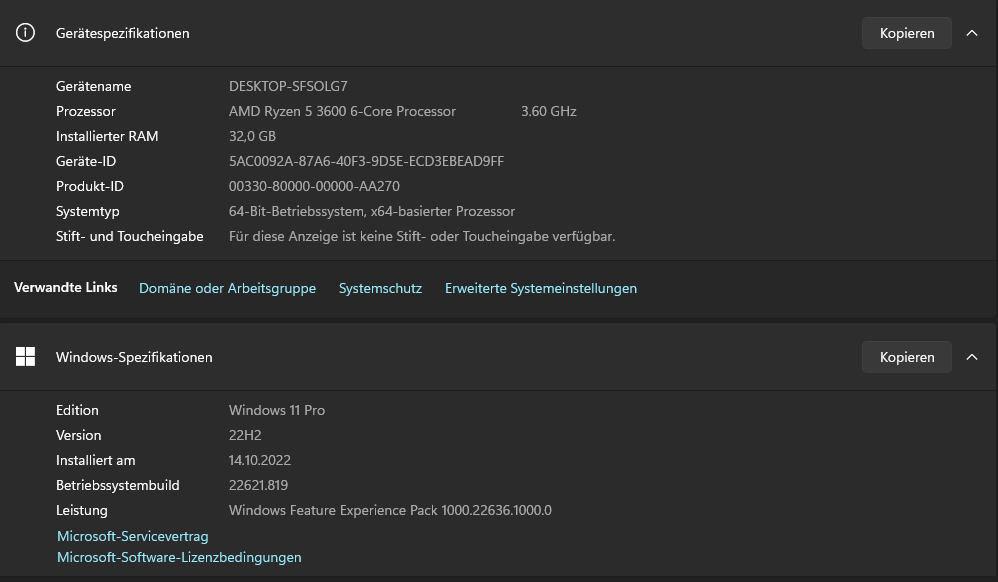Click the Betriebssystembuild value 22621.819
998x582 pixels.
click(258, 485)
